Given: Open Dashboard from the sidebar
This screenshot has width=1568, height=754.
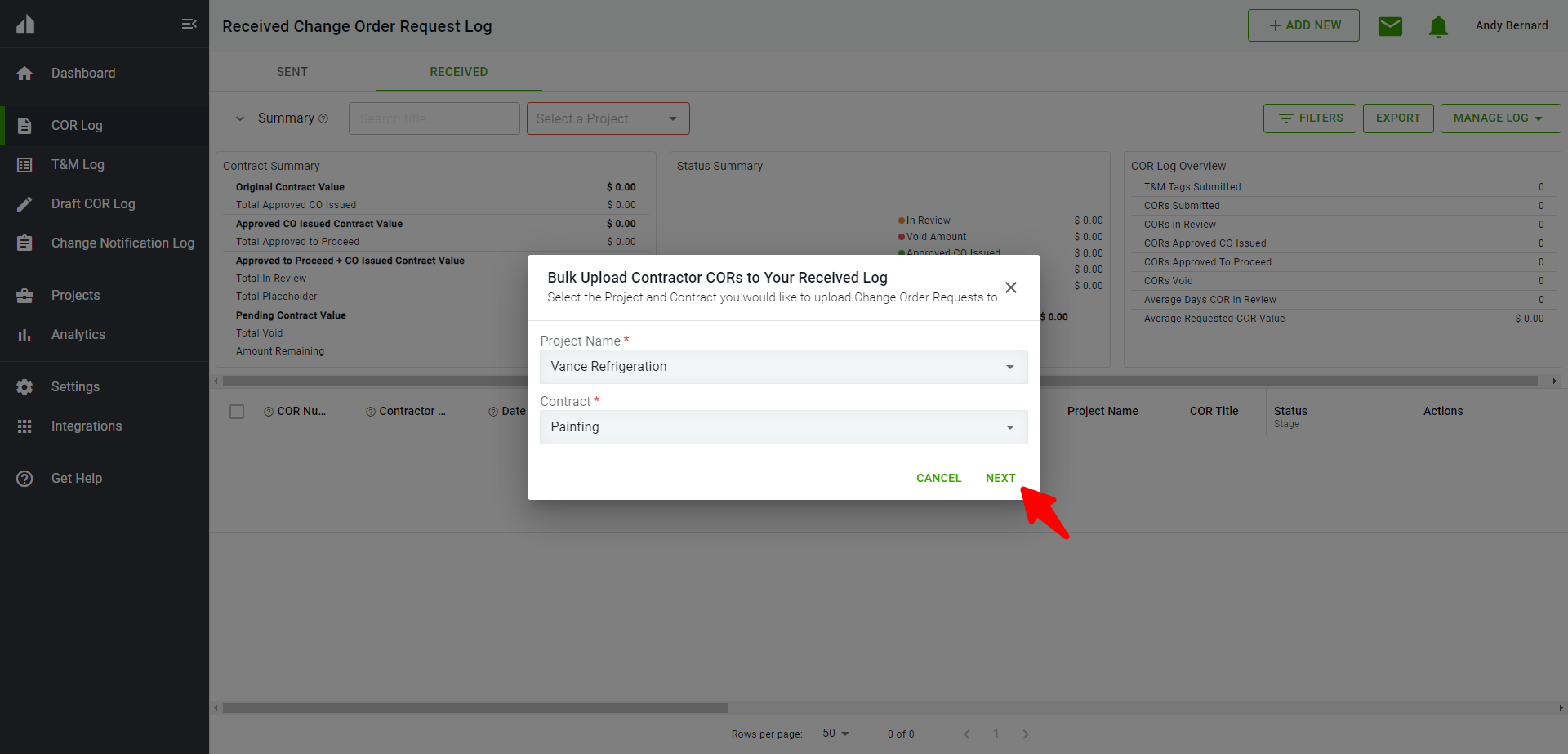Looking at the screenshot, I should click(x=82, y=74).
